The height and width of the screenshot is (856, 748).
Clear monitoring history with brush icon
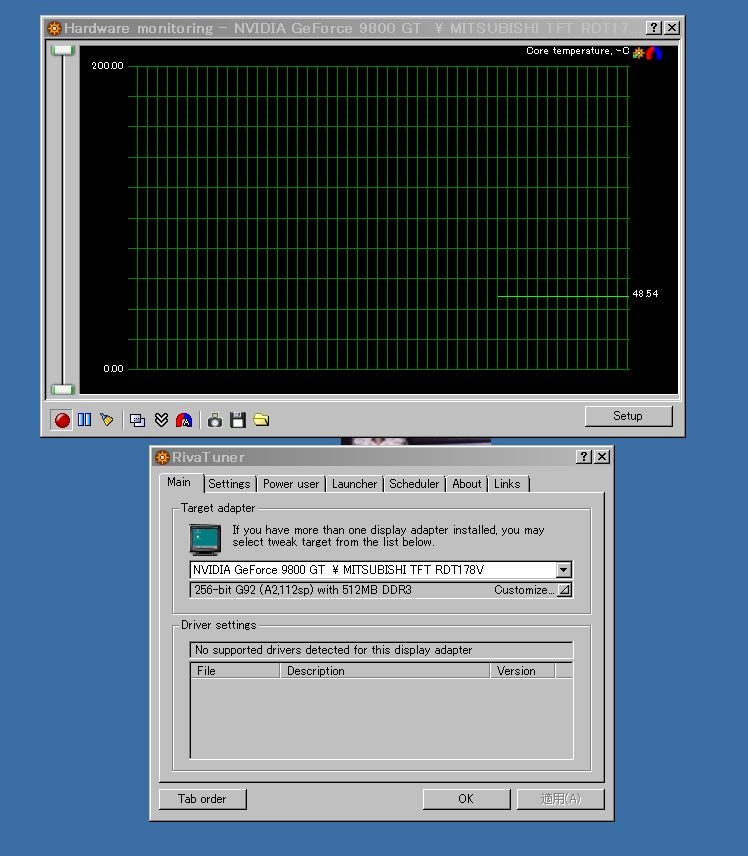tap(107, 420)
